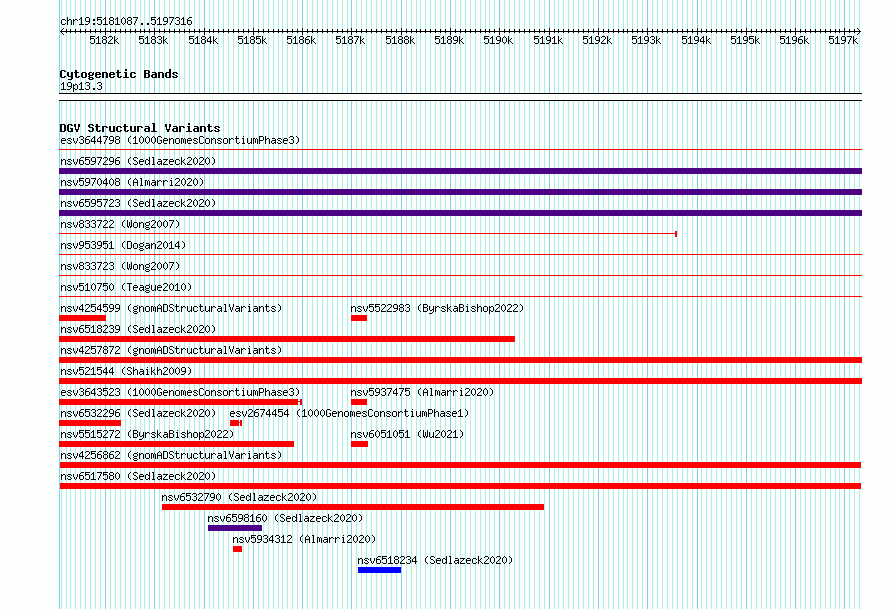
Task: Click the nsv6532790 Sedlazeck2020 label
Action: coord(240,497)
